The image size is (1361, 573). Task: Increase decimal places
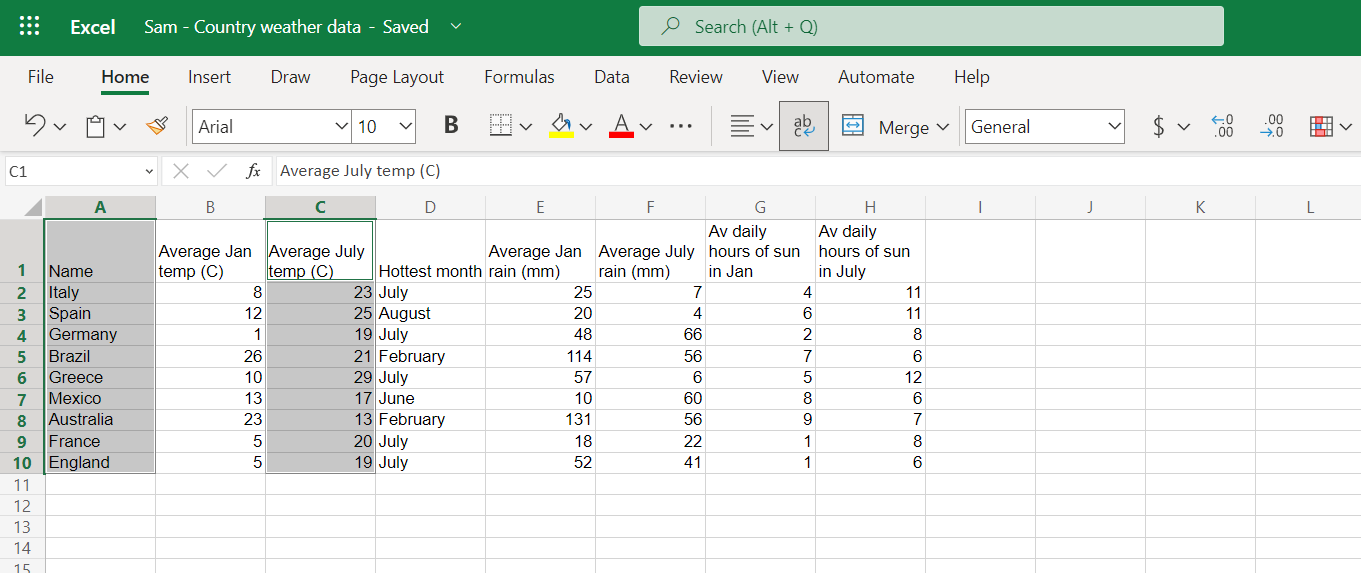(1222, 126)
